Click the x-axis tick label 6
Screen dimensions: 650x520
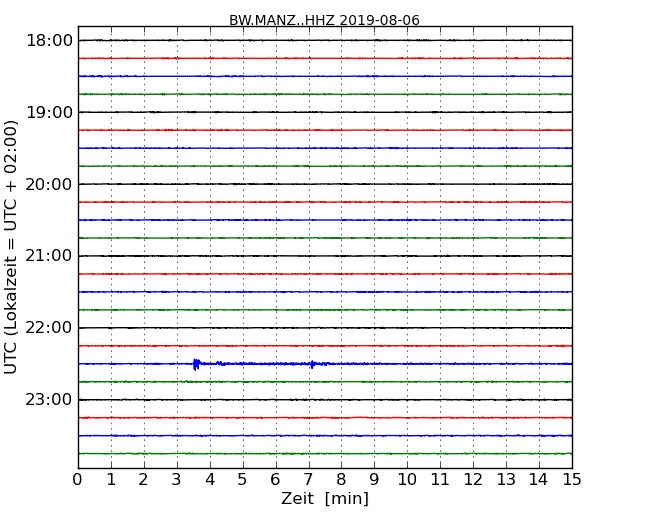(275, 479)
